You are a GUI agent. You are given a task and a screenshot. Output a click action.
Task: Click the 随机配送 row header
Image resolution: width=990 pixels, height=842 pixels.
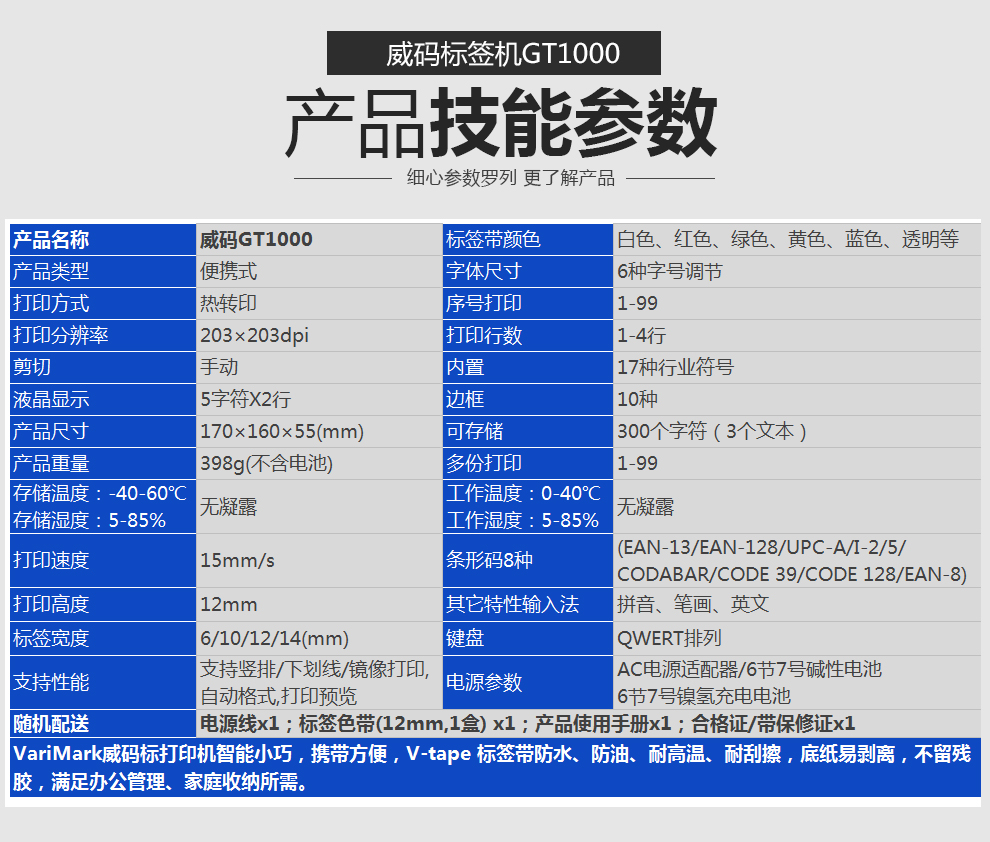pyautogui.click(x=102, y=724)
